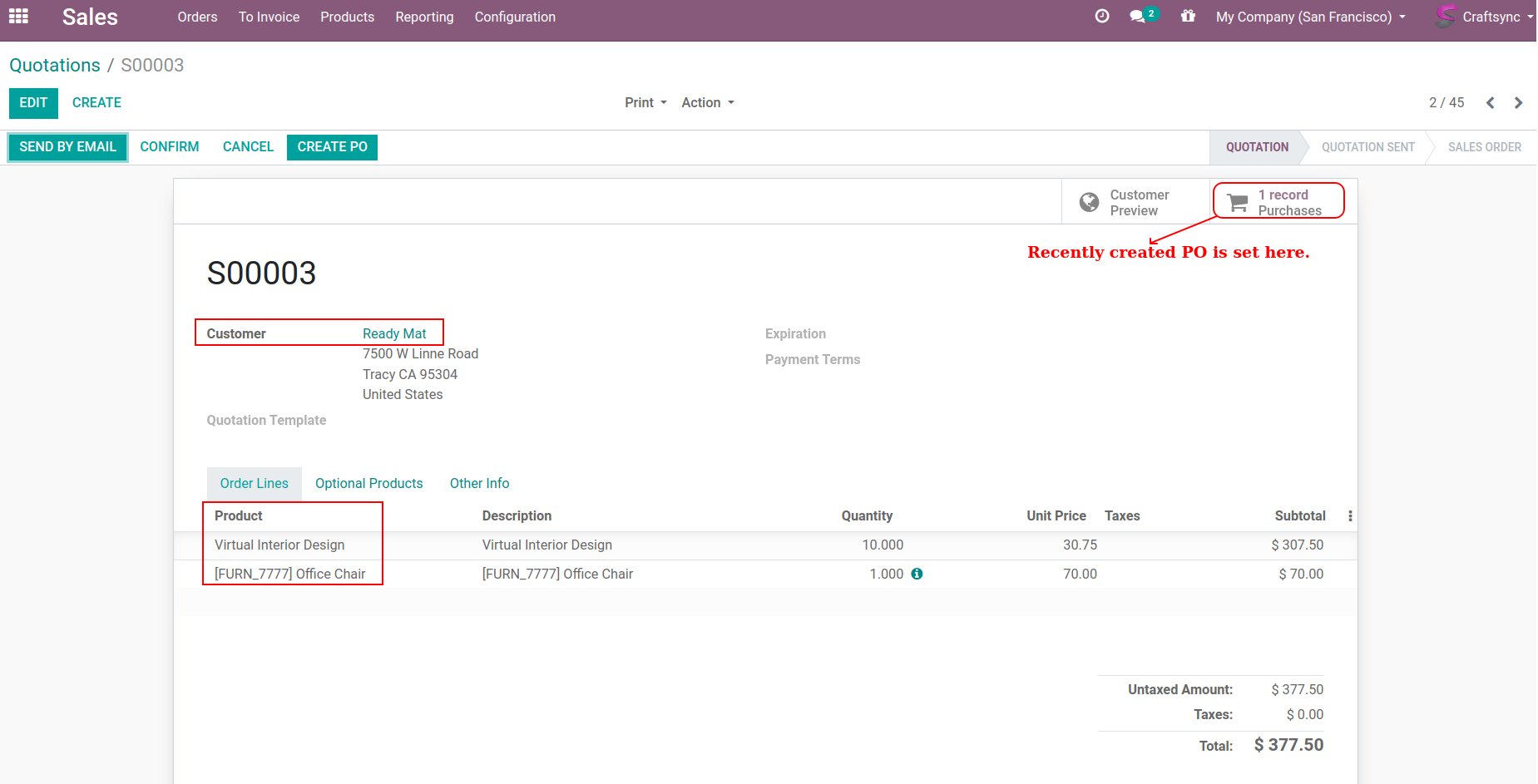Open the Reporting menu
Viewport: 1538px width, 784px height.
[x=424, y=17]
